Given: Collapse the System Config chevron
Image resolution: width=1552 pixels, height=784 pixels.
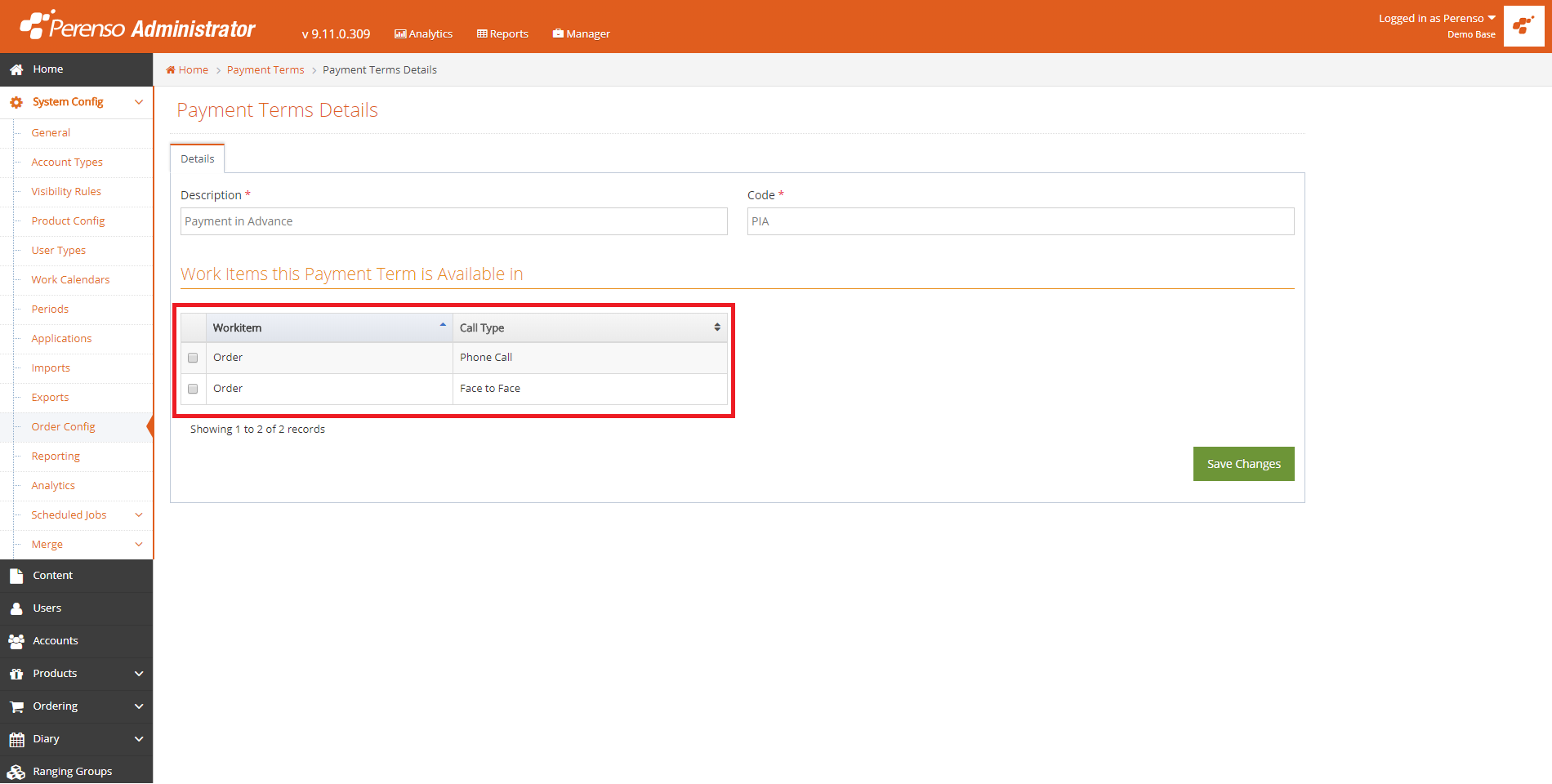Looking at the screenshot, I should [139, 102].
